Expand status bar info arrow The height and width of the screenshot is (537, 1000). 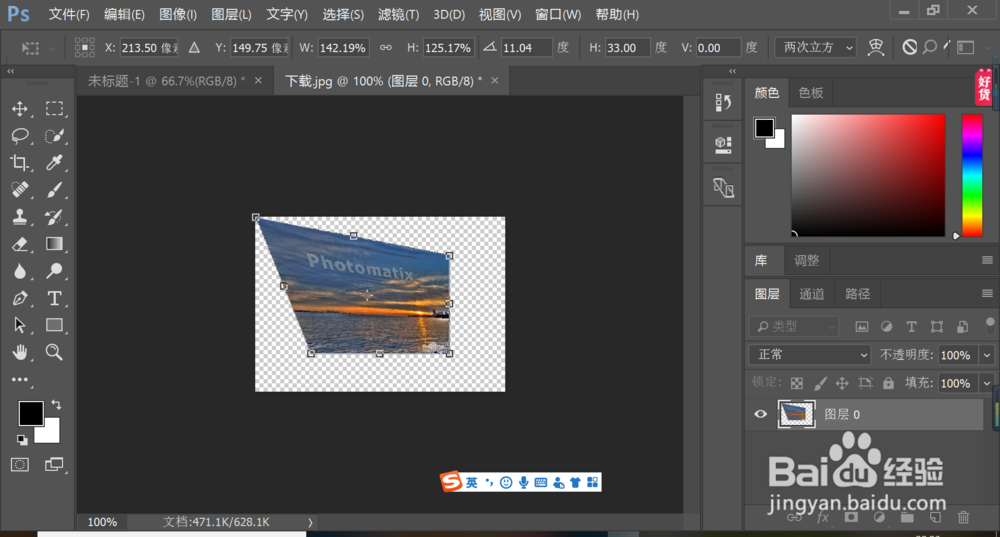pyautogui.click(x=311, y=522)
